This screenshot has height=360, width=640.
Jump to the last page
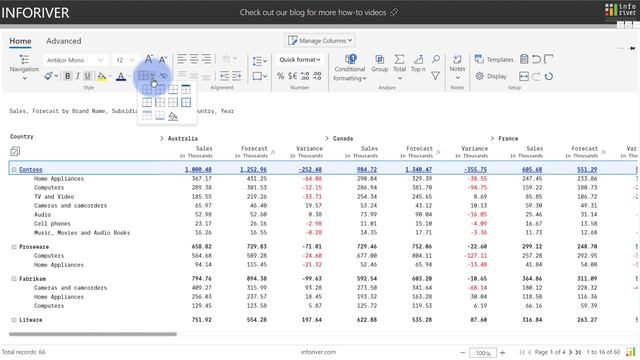click(578, 352)
